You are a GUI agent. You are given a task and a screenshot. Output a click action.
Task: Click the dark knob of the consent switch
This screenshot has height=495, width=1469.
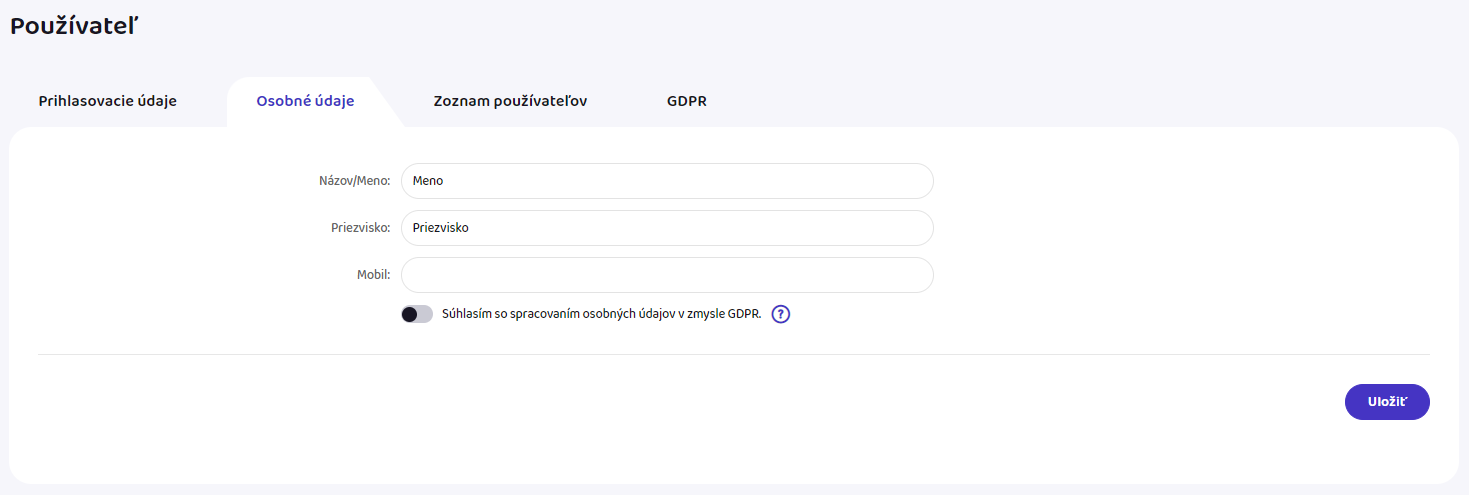pos(409,314)
